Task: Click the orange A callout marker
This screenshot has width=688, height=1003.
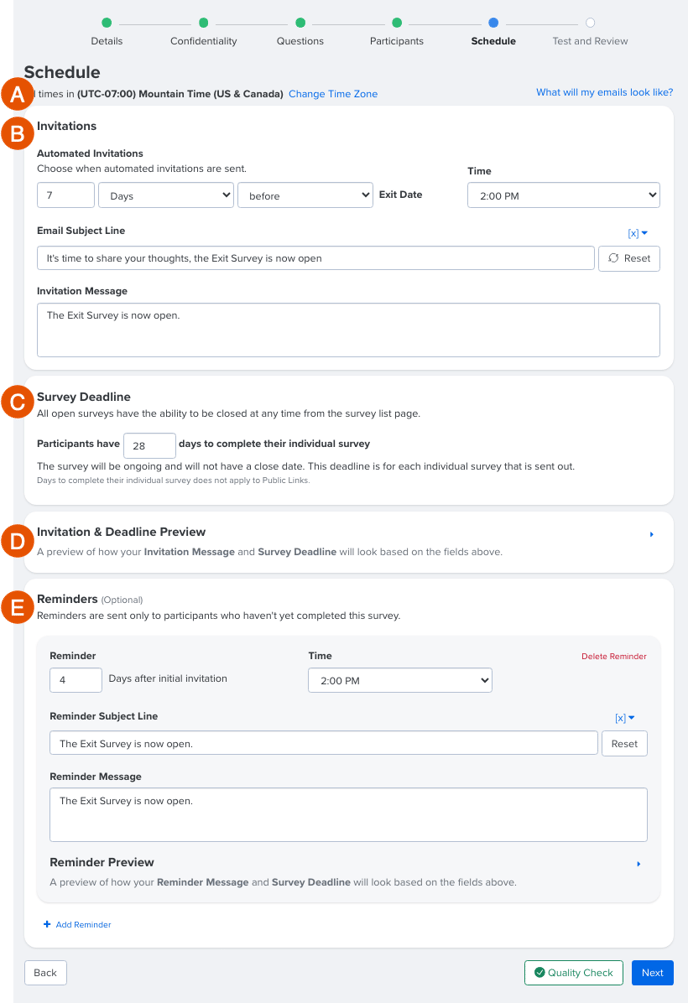Action: (x=17, y=95)
